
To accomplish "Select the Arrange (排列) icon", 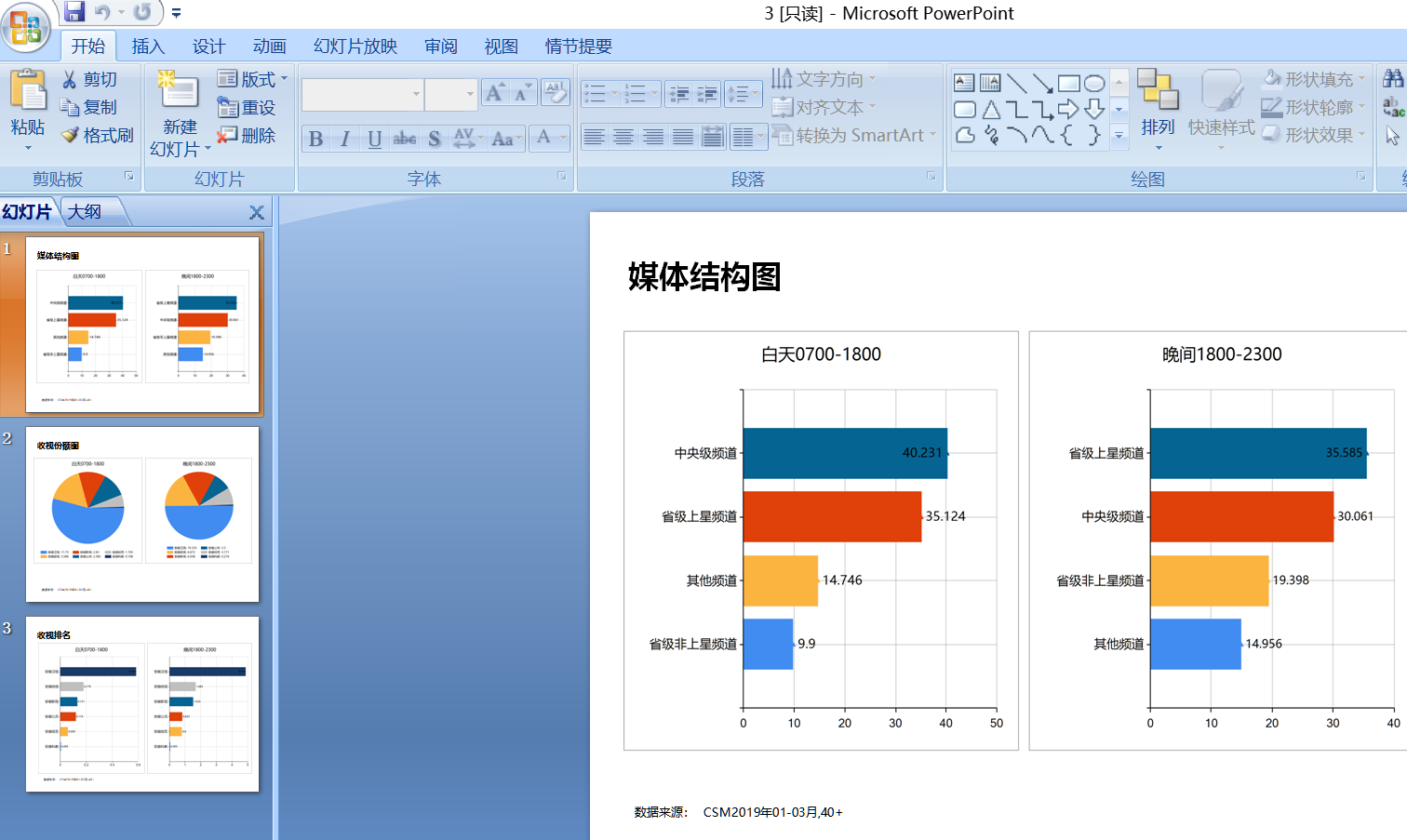I will 1158,91.
